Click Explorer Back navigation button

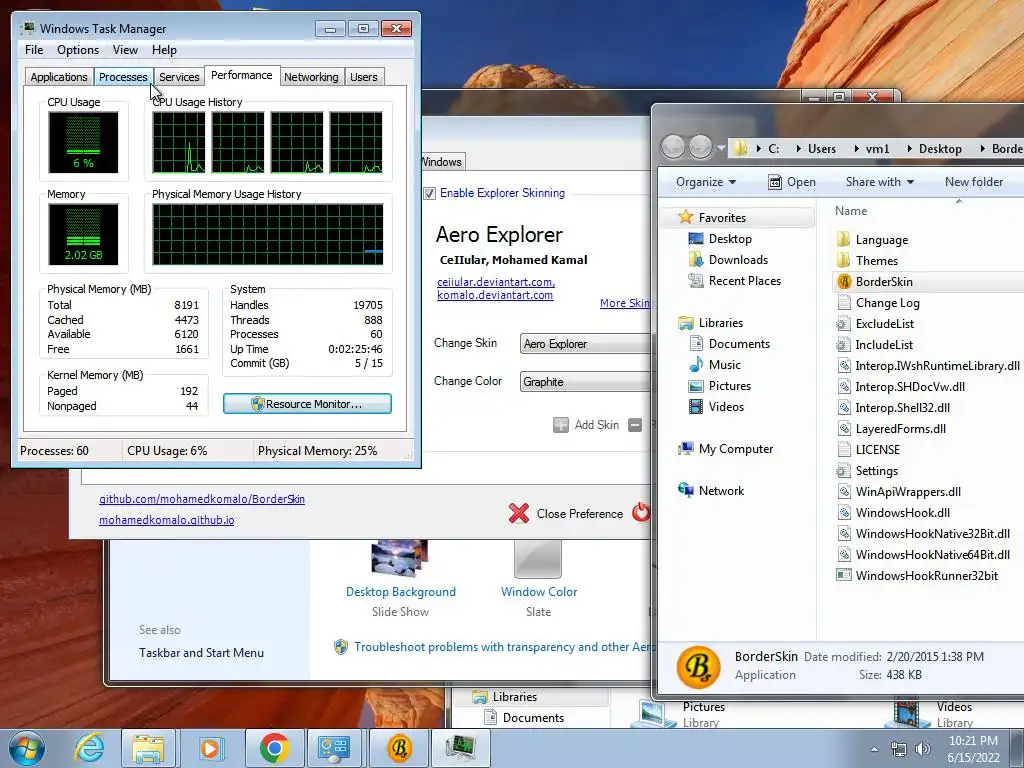673,147
